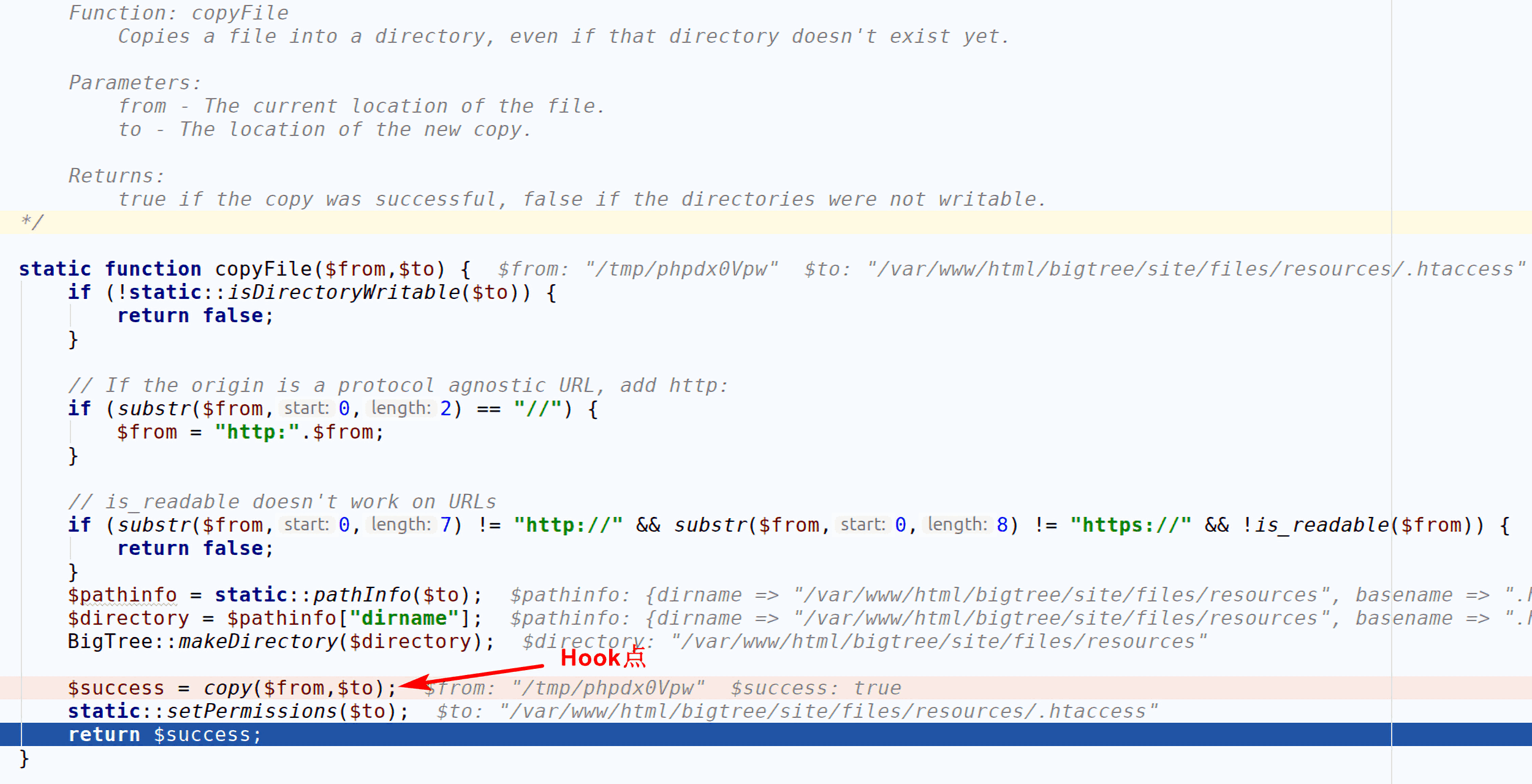The height and width of the screenshot is (784, 1532).
Task: Click the comment 'is_readable doesn't work on URLs'
Action: click(x=282, y=502)
